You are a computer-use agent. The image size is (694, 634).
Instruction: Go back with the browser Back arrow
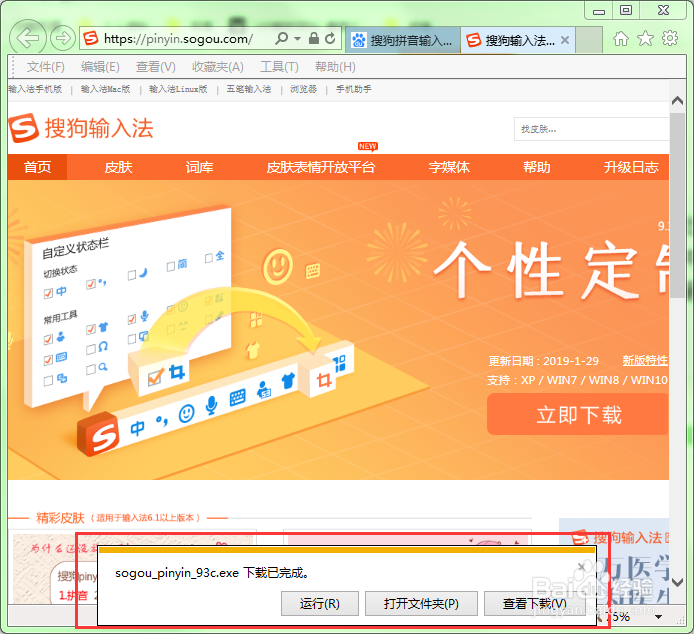point(27,38)
